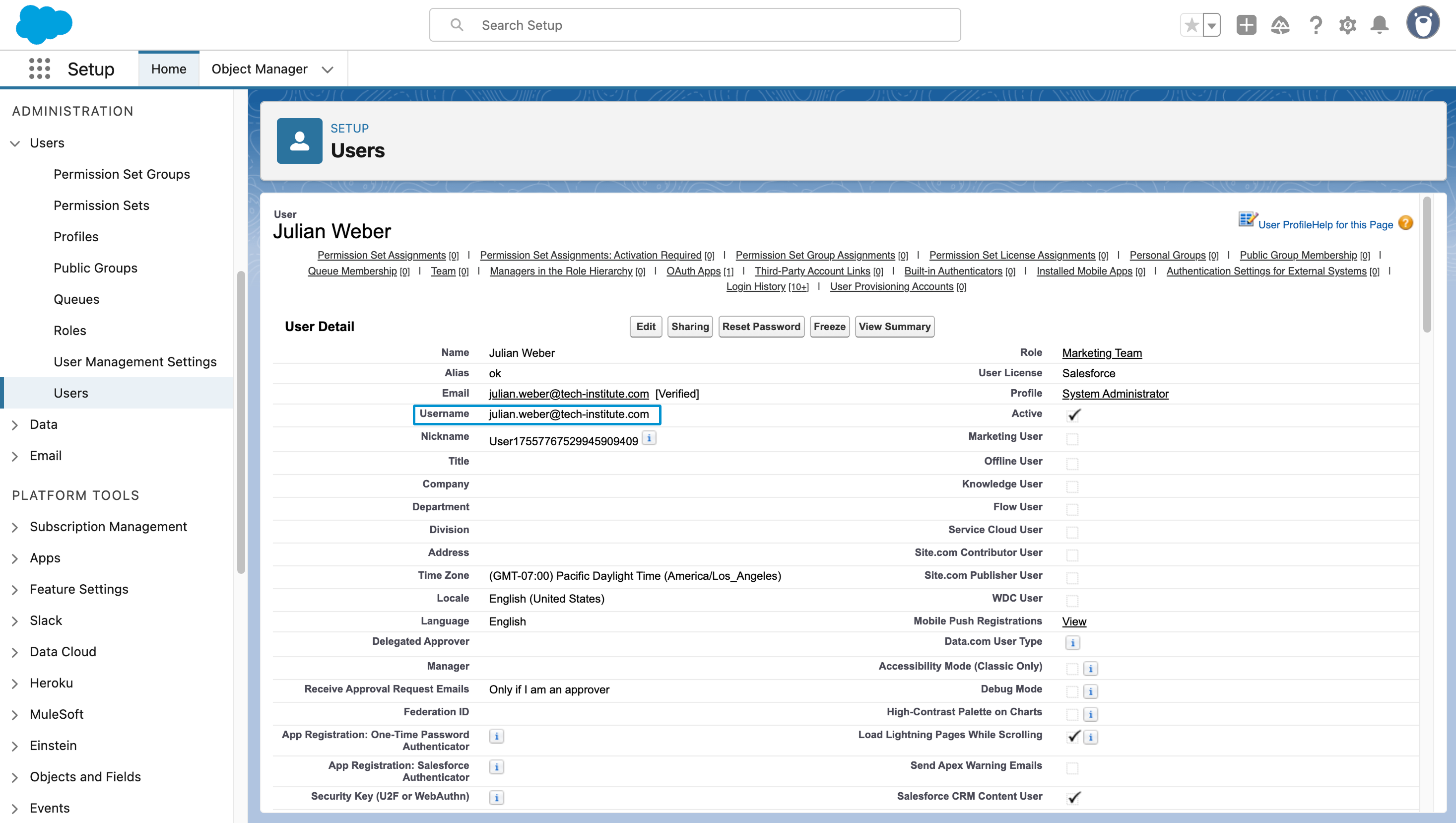Screen dimensions: 1456x823
Task: Collapse the Users tree section
Action: pyautogui.click(x=15, y=143)
